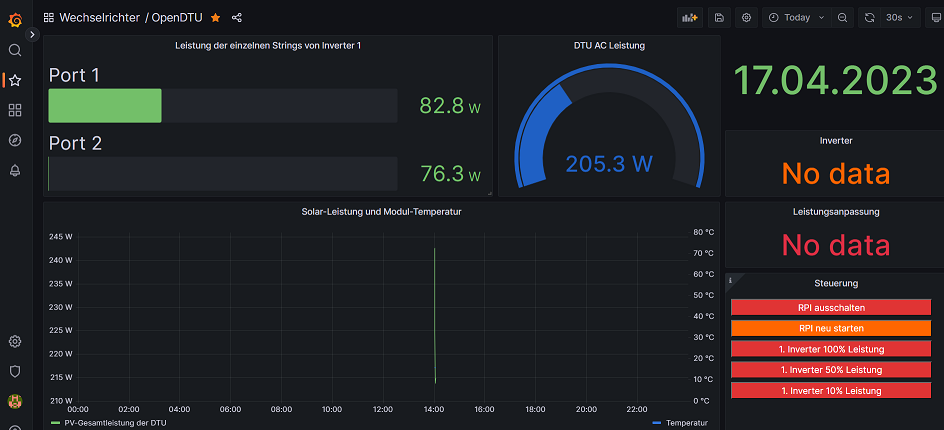
Task: Click the search icon in sidebar
Action: tap(15, 50)
